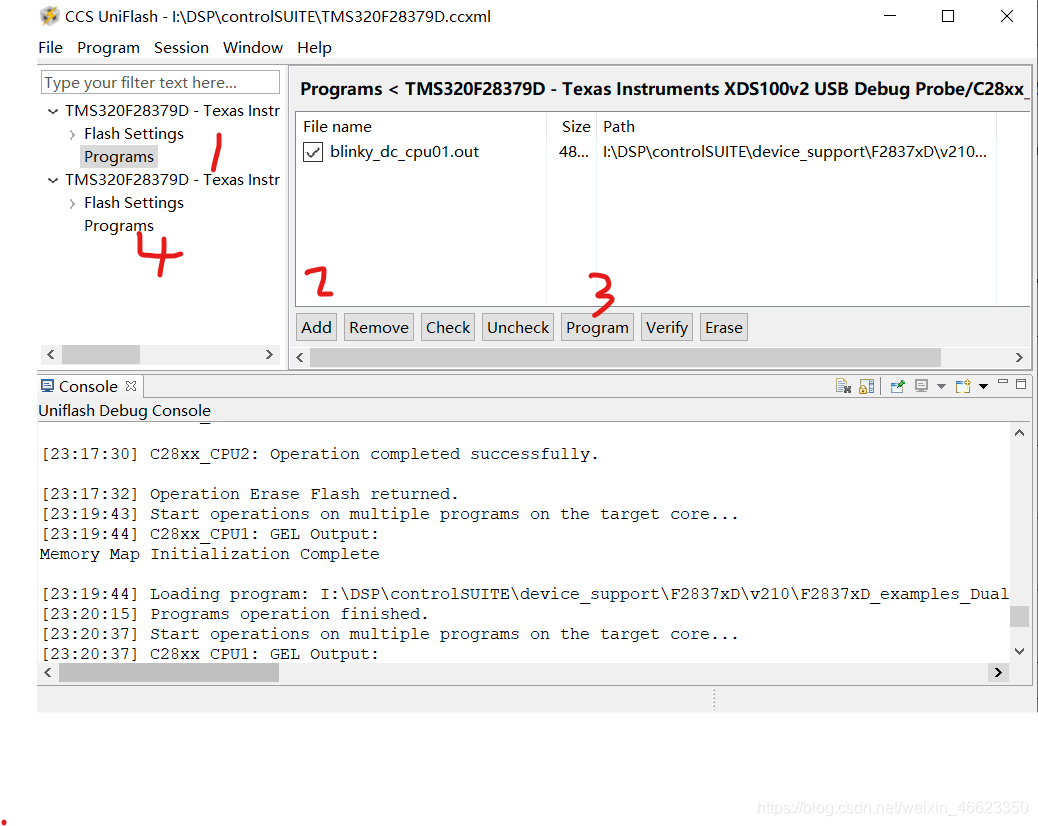1038x826 pixels.
Task: Collapse the second TMS320F28379D tree node
Action: 53,180
